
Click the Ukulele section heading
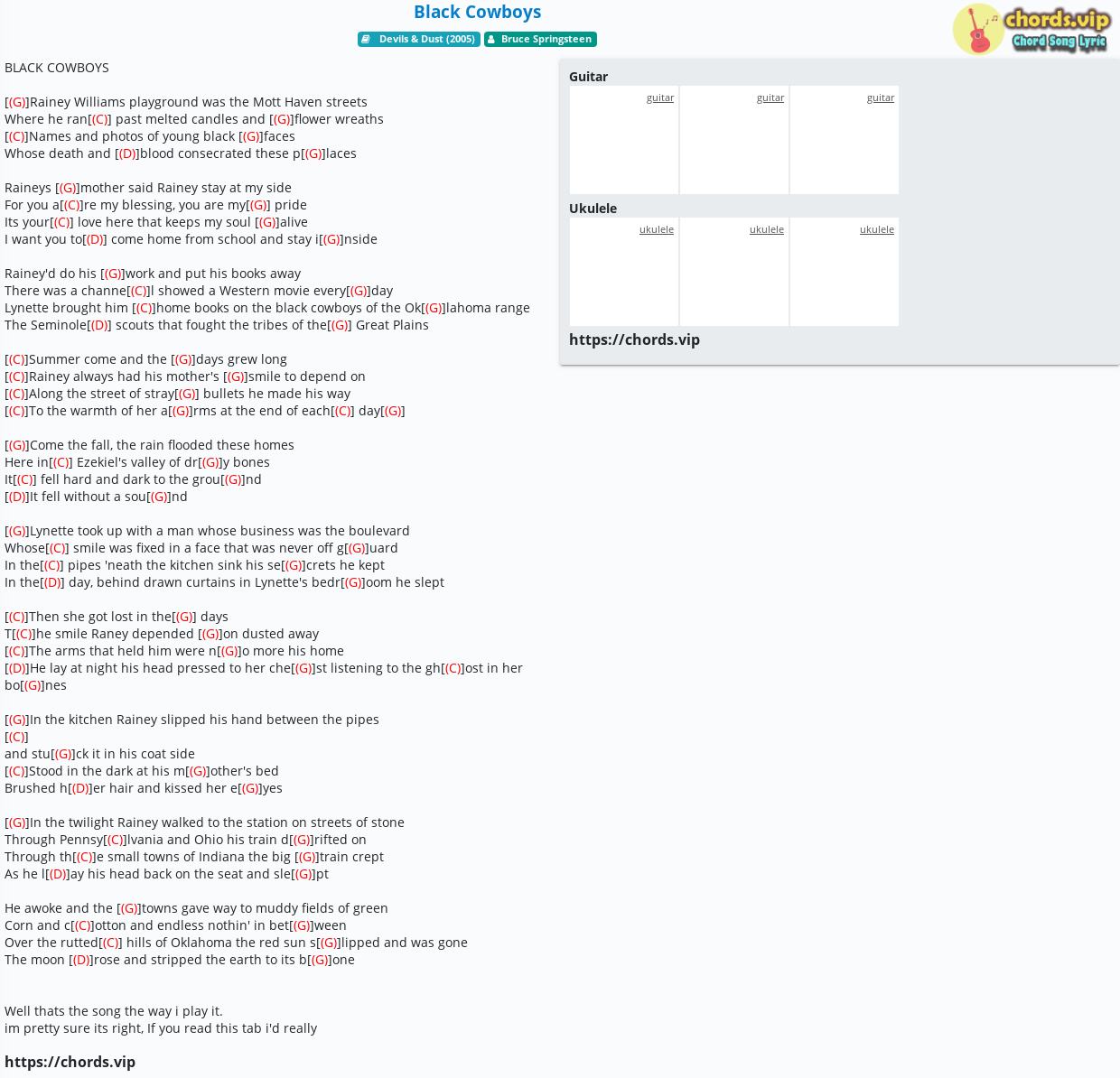593,209
